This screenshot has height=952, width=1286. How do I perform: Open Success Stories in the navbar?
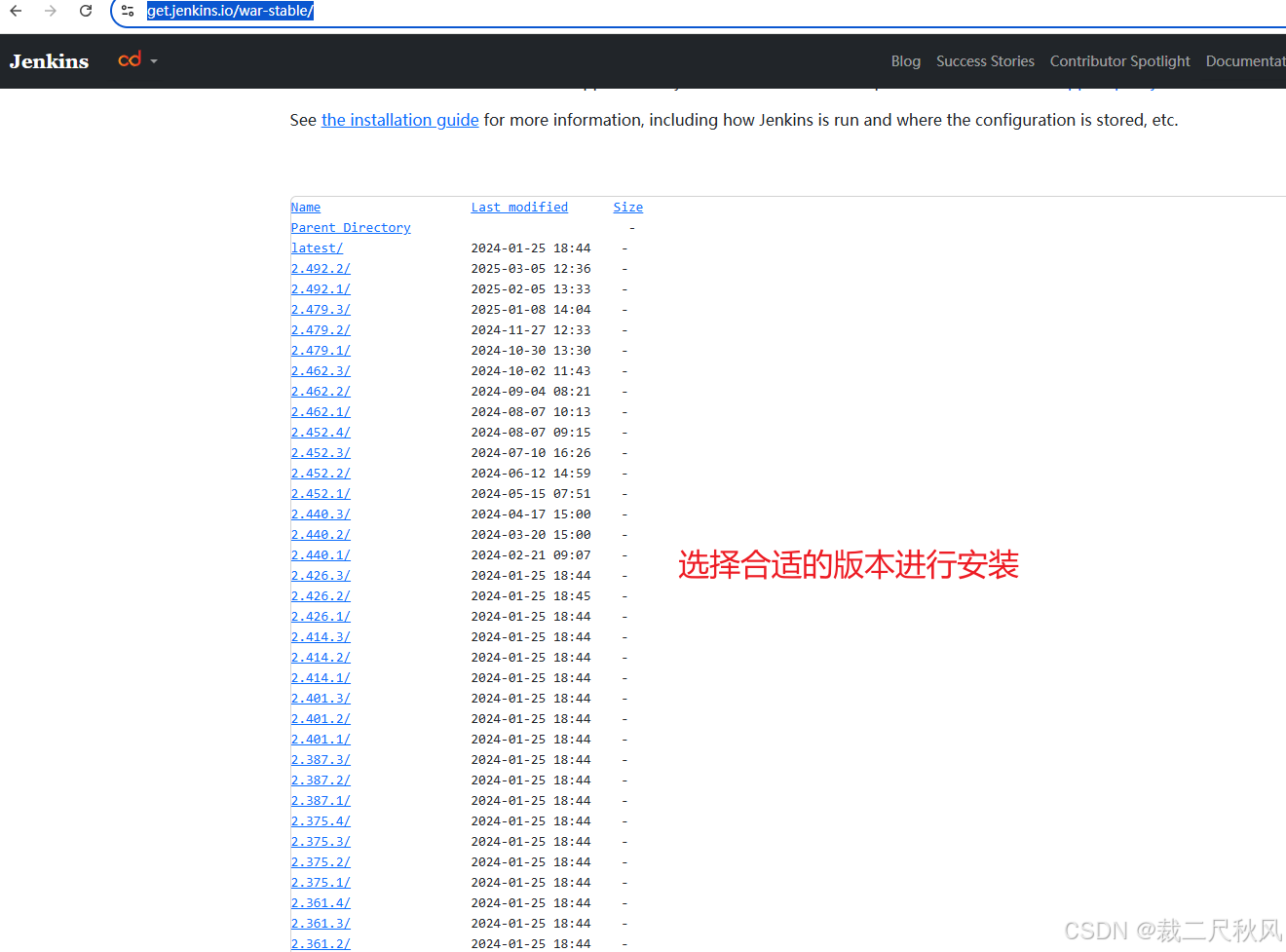coord(985,61)
